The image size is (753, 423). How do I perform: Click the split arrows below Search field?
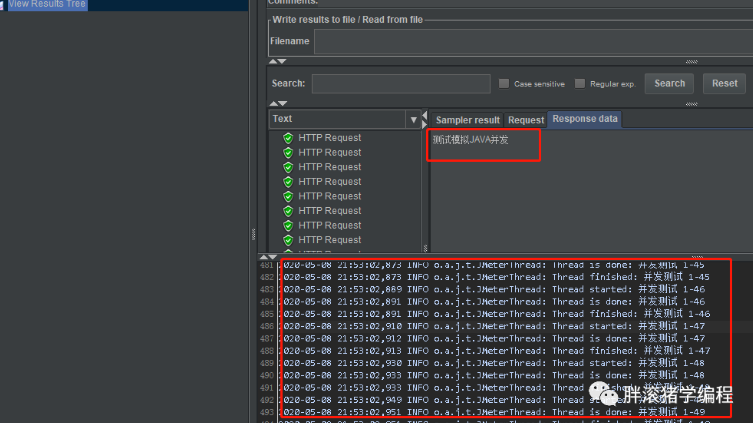click(278, 103)
